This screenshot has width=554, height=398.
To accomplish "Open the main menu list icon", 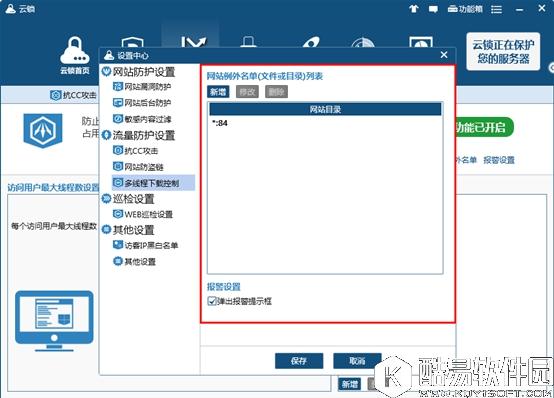I will click(496, 9).
